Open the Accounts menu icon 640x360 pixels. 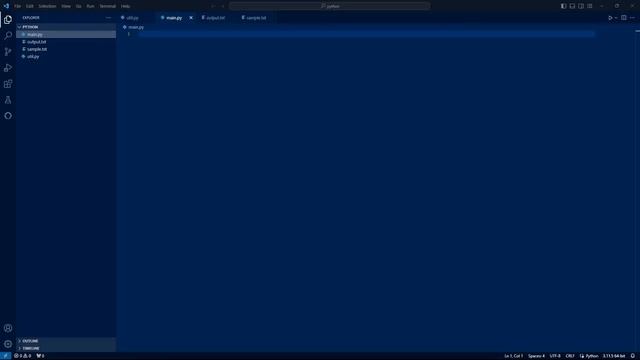pos(8,328)
